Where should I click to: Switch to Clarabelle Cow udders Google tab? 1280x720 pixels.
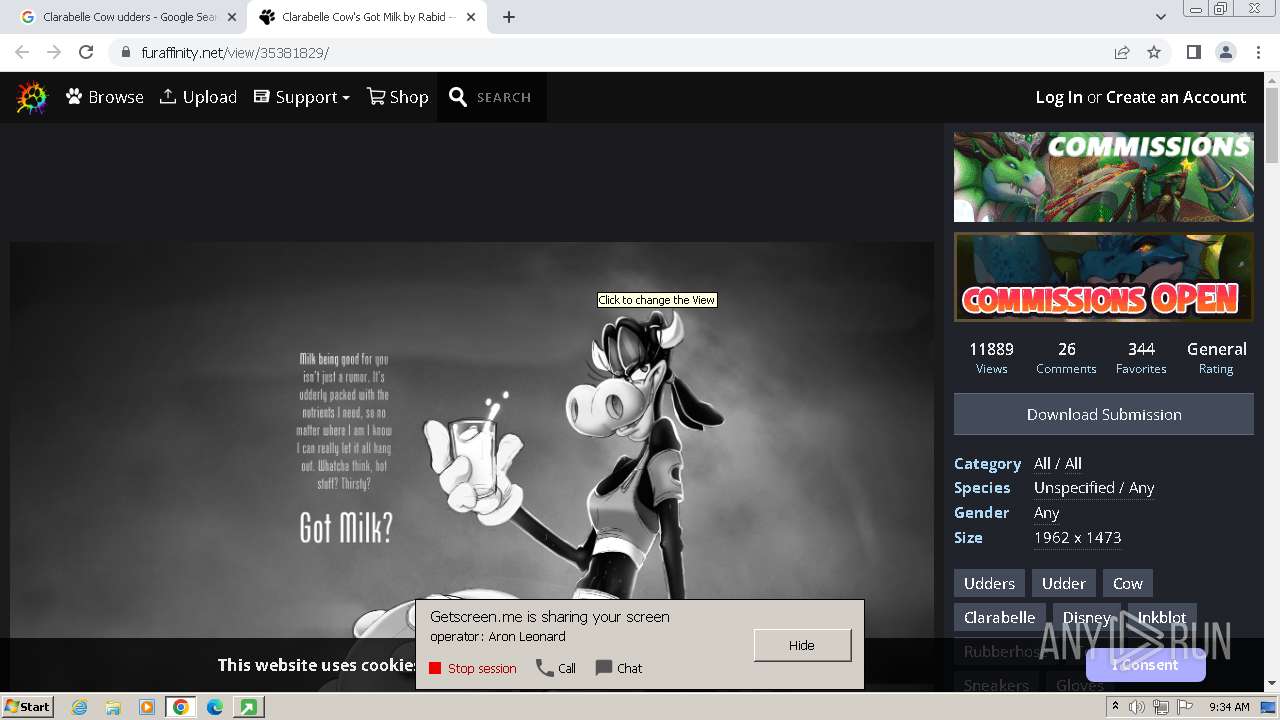pyautogui.click(x=128, y=17)
